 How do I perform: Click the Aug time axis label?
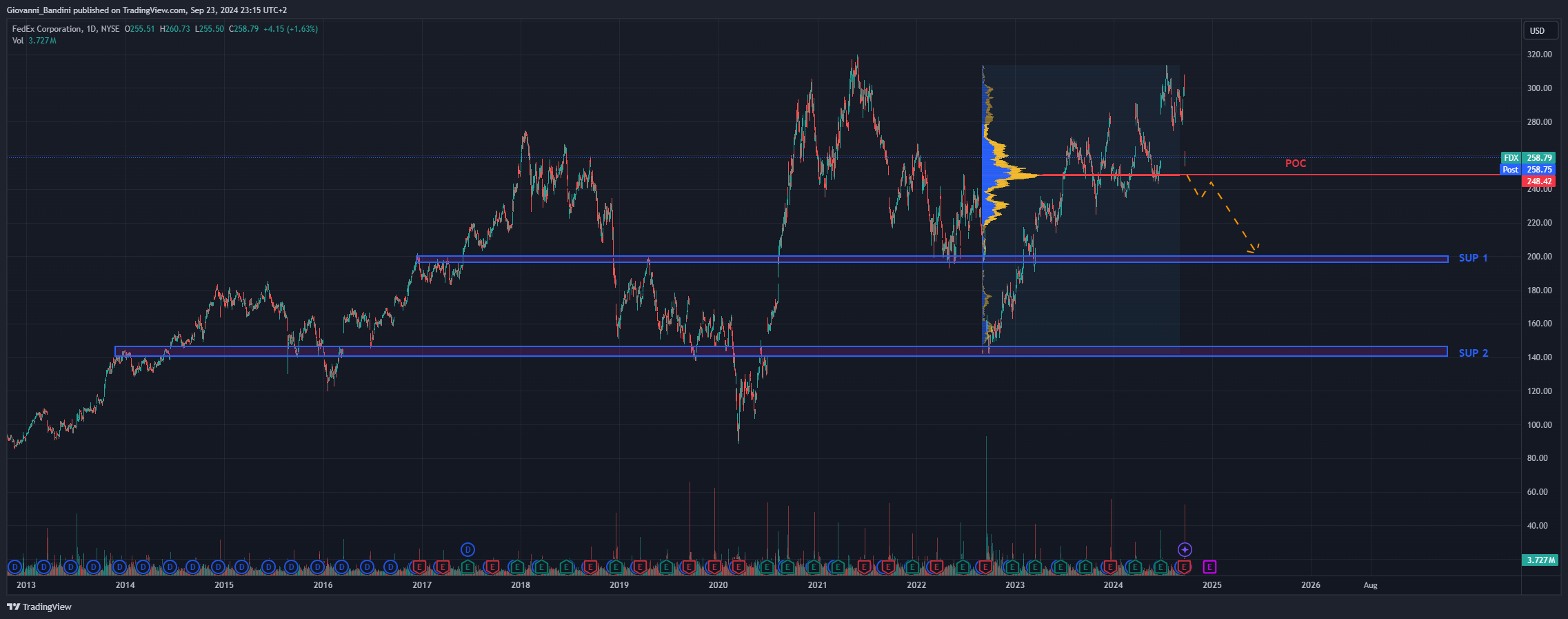(1371, 585)
